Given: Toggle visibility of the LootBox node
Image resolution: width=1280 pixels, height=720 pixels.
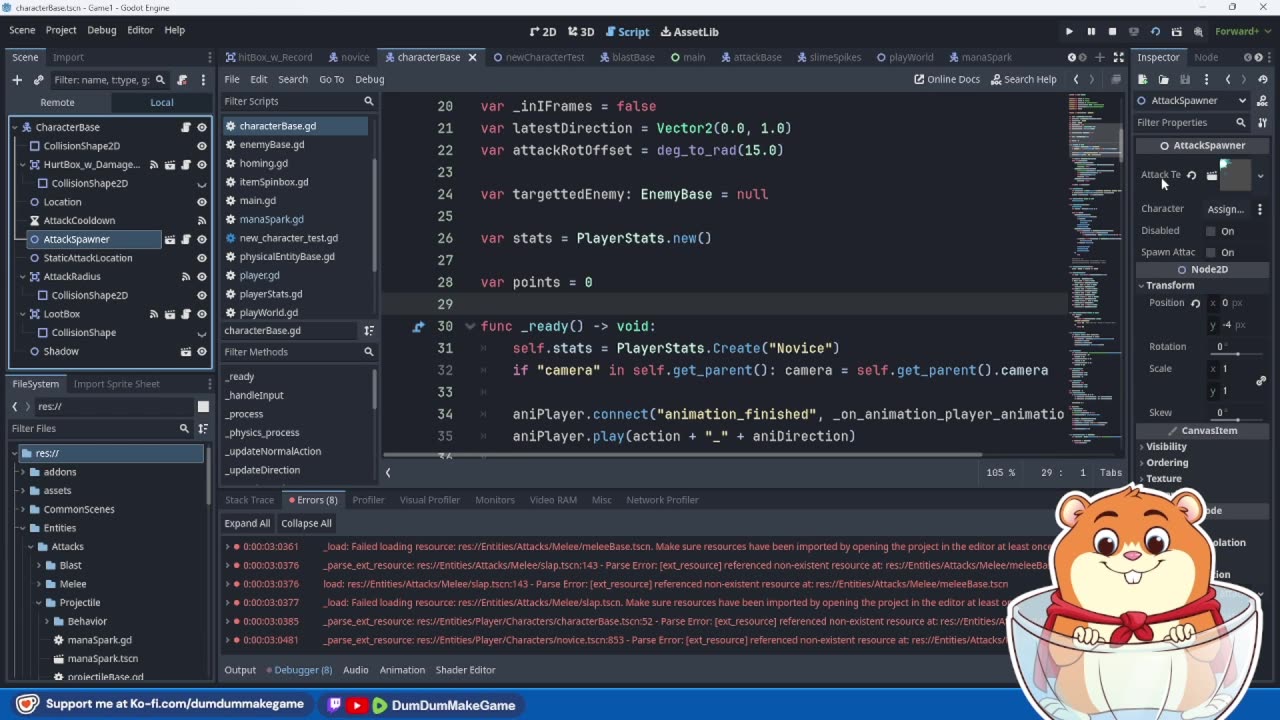Looking at the screenshot, I should pos(202,314).
